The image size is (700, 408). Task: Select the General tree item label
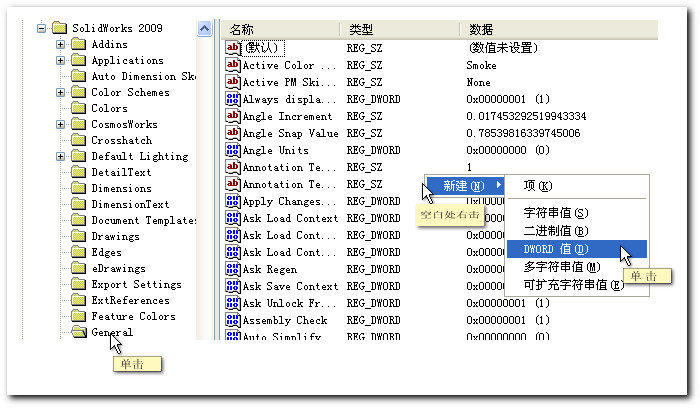pyautogui.click(x=112, y=332)
